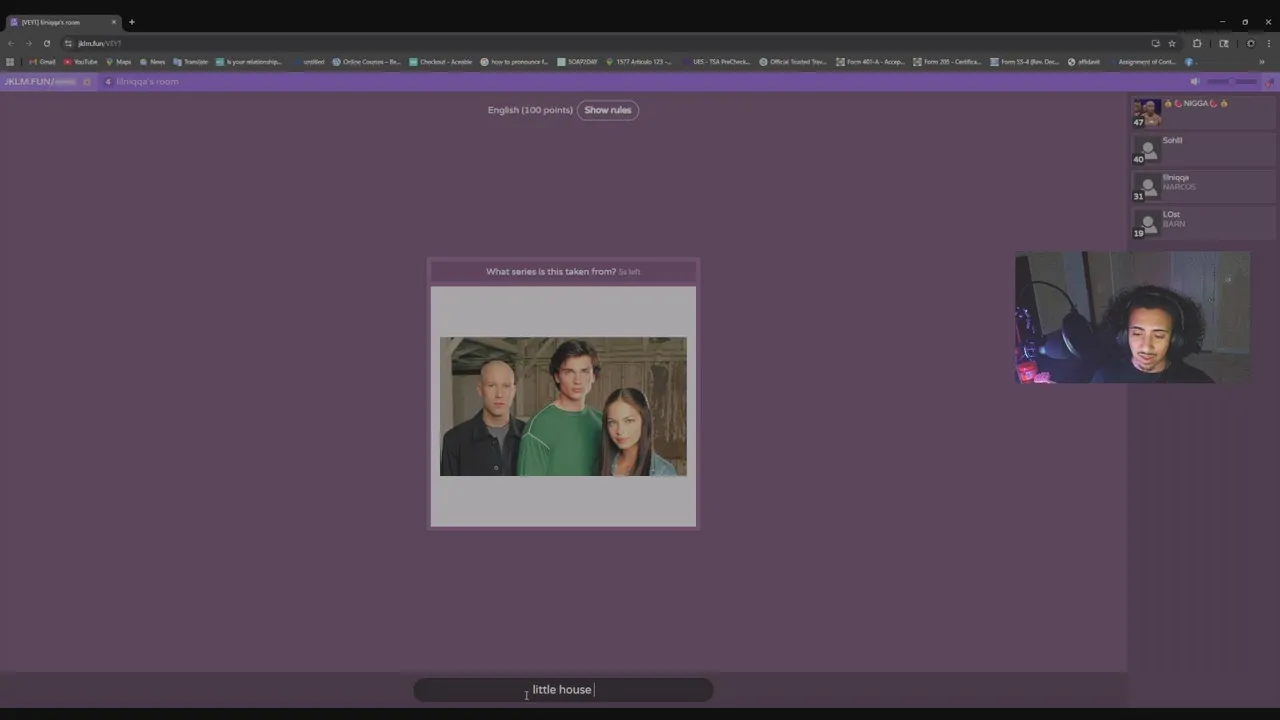This screenshot has height=720, width=1280.
Task: Click the answer input with 'little house'
Action: pyautogui.click(x=563, y=690)
